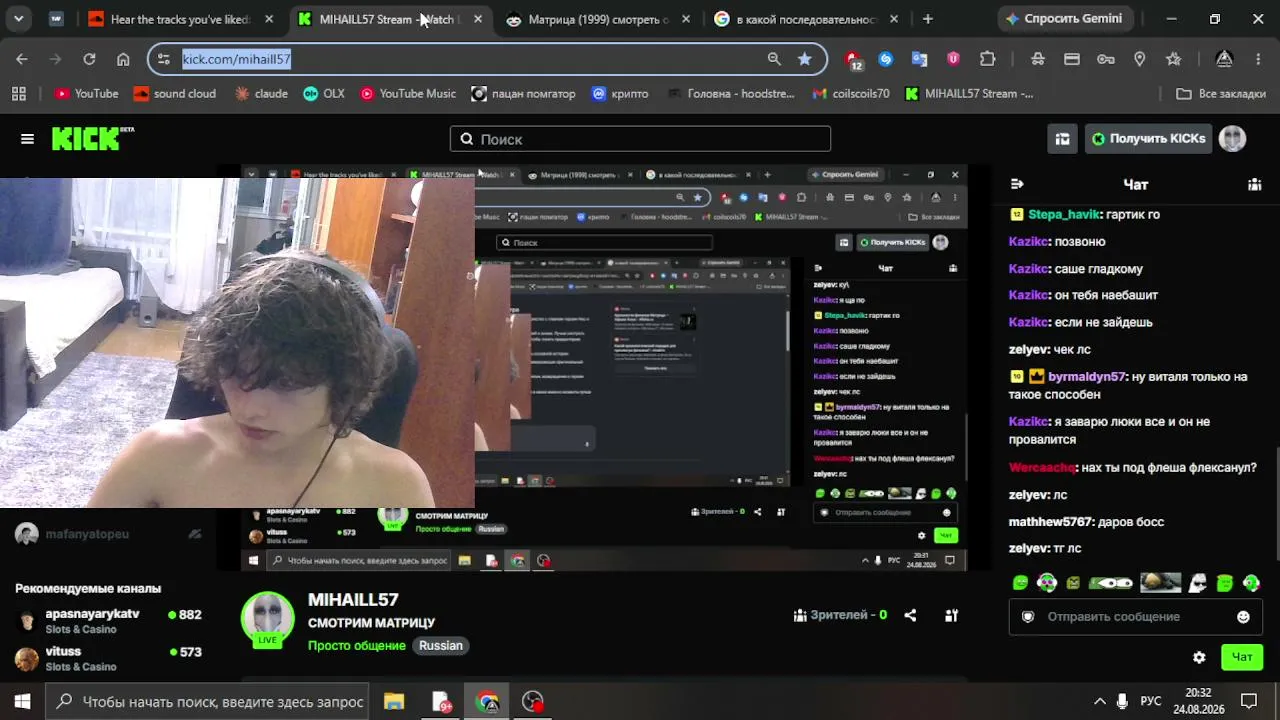
Task: Open recommended channel vituss
Action: click(x=108, y=659)
